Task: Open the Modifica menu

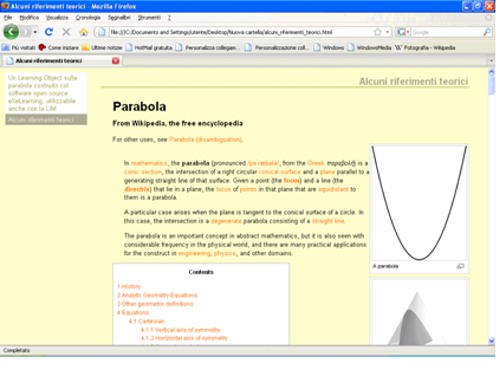Action: (x=29, y=17)
